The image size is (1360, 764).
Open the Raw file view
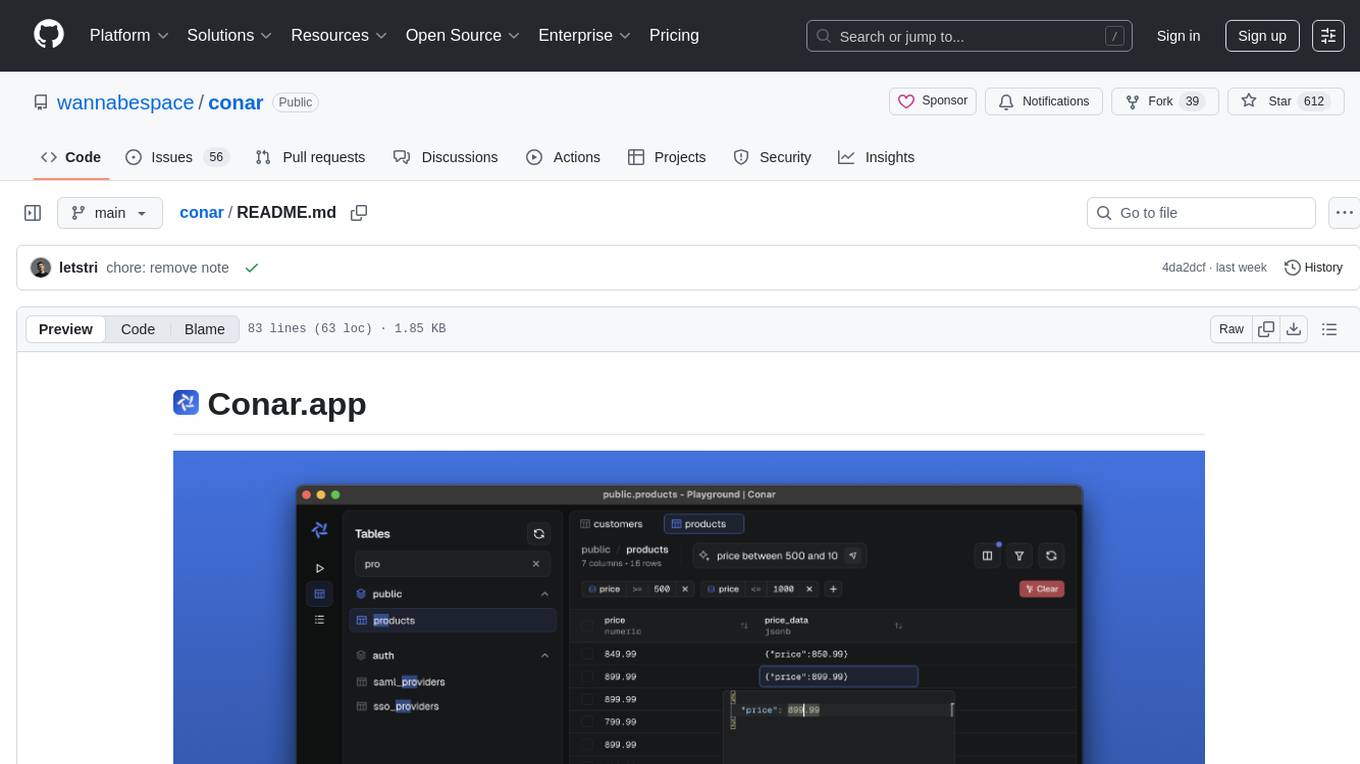[1231, 329]
